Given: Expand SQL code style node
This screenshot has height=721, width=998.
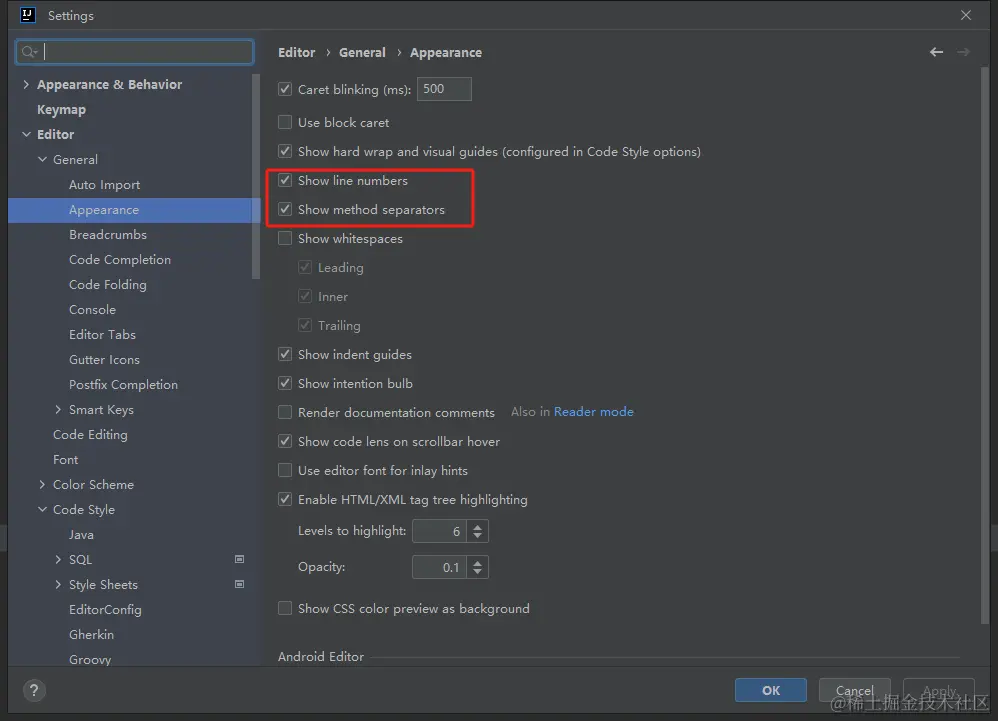Looking at the screenshot, I should [x=58, y=559].
